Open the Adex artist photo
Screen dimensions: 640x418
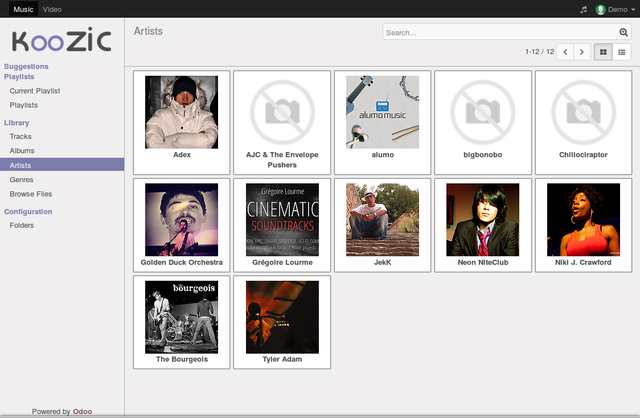click(182, 112)
